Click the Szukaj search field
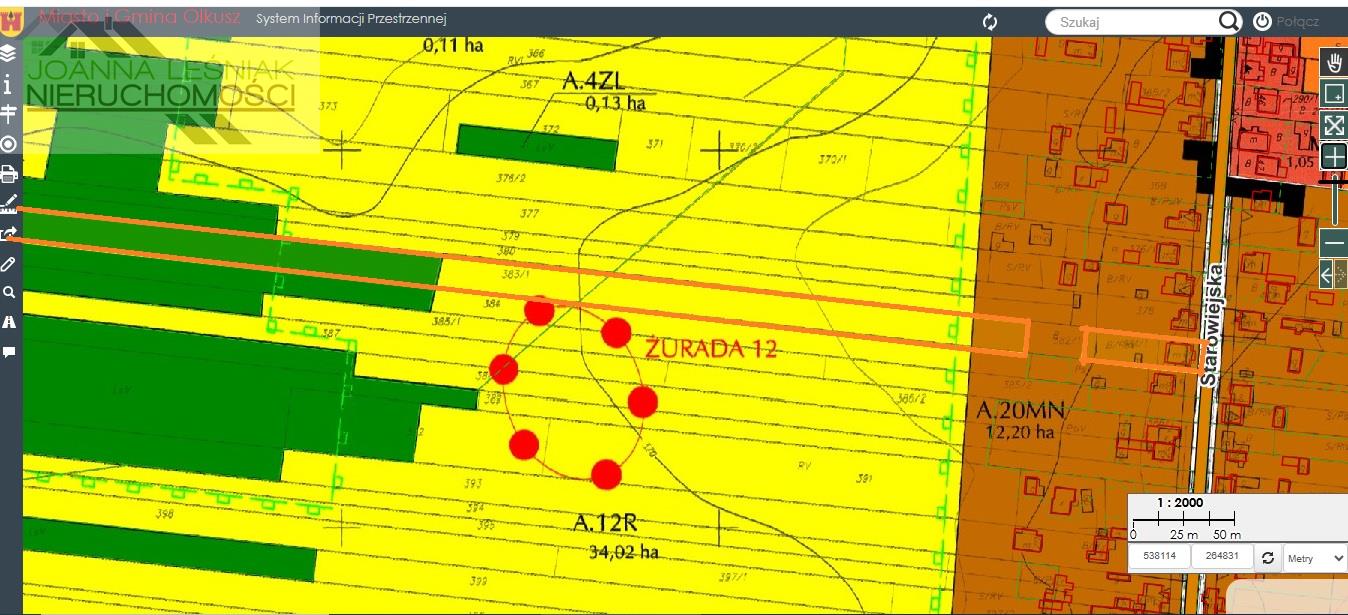Viewport: 1348px width, 615px height. [1130, 21]
